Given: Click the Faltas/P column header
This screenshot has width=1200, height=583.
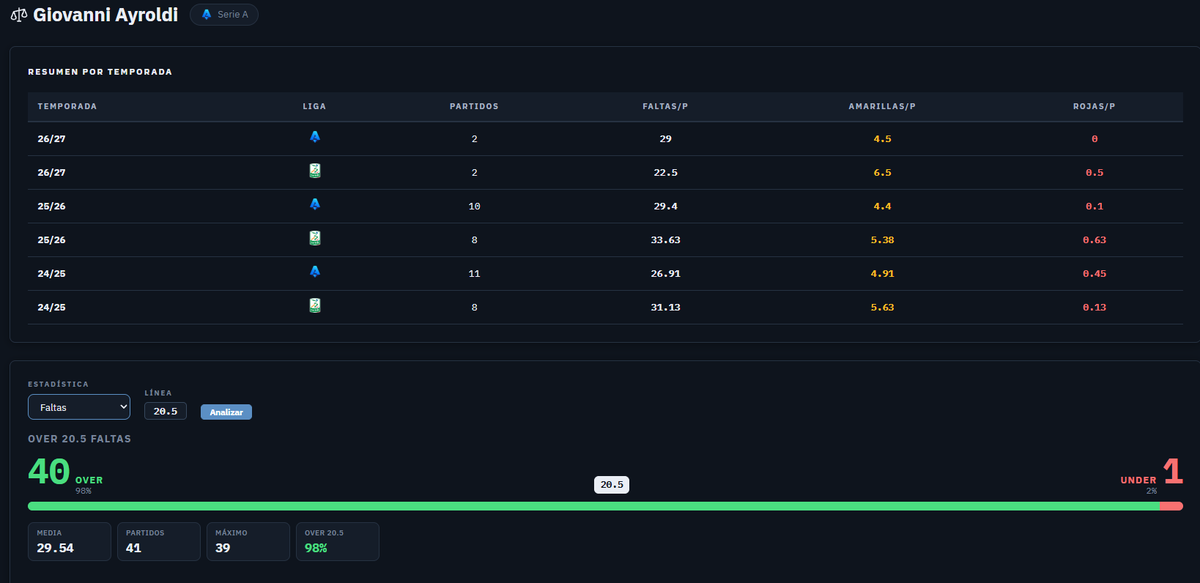Looking at the screenshot, I should pyautogui.click(x=665, y=106).
